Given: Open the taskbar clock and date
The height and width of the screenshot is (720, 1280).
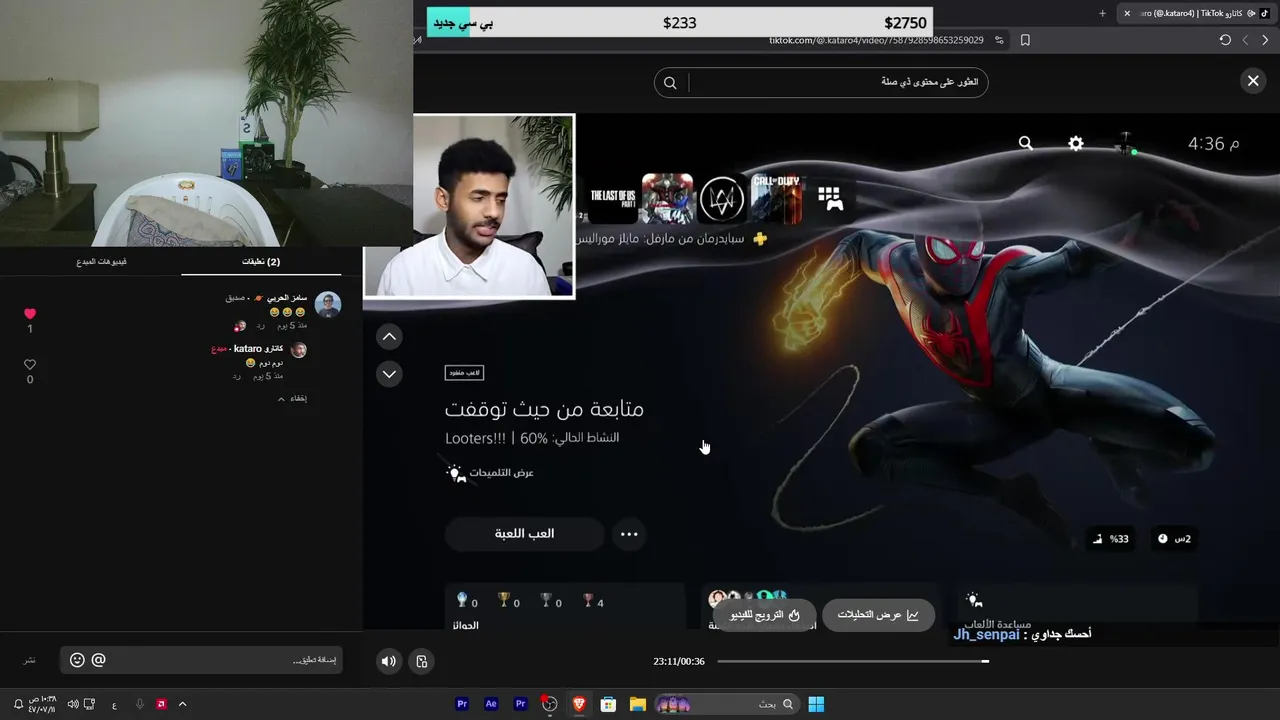Looking at the screenshot, I should click(43, 704).
